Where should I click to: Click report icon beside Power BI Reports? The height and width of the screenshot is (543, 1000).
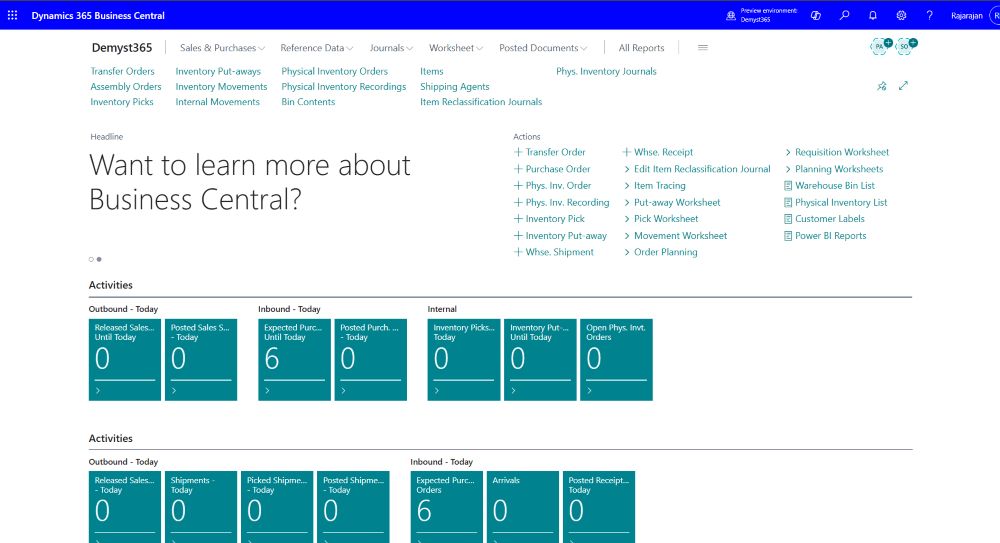click(788, 235)
